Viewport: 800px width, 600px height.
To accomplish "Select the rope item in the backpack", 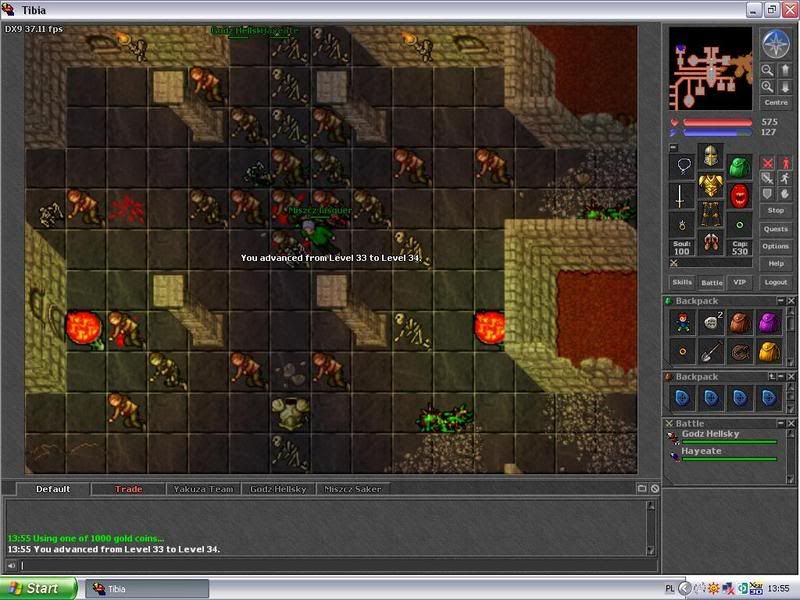I will [740, 352].
